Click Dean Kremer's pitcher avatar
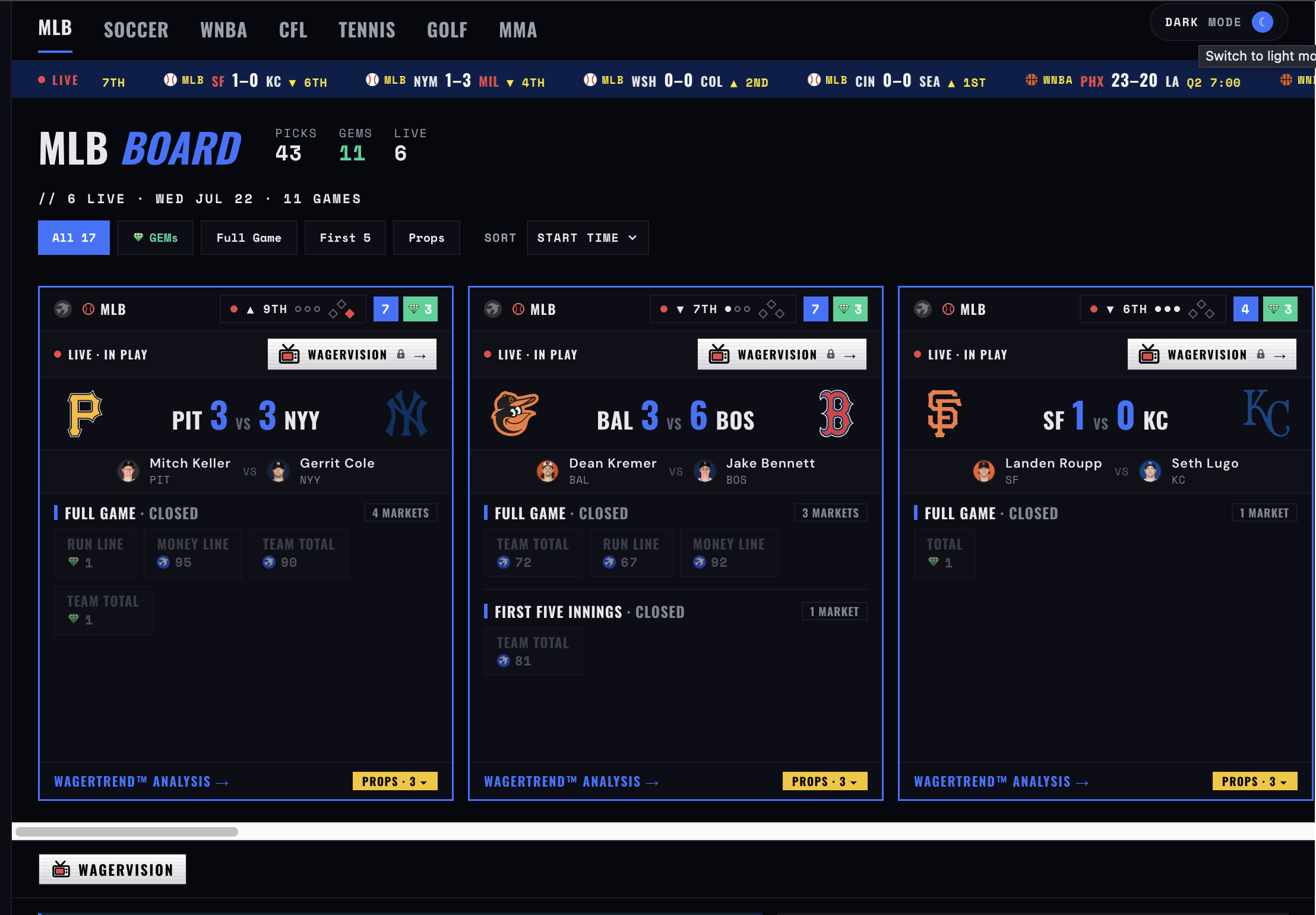 coord(548,471)
